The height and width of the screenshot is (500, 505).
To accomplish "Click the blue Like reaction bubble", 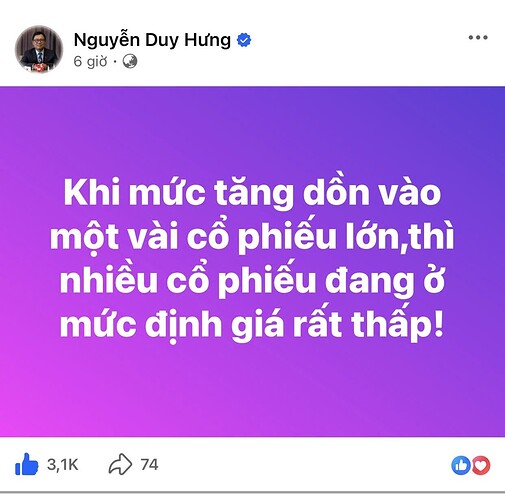I will point(461,465).
